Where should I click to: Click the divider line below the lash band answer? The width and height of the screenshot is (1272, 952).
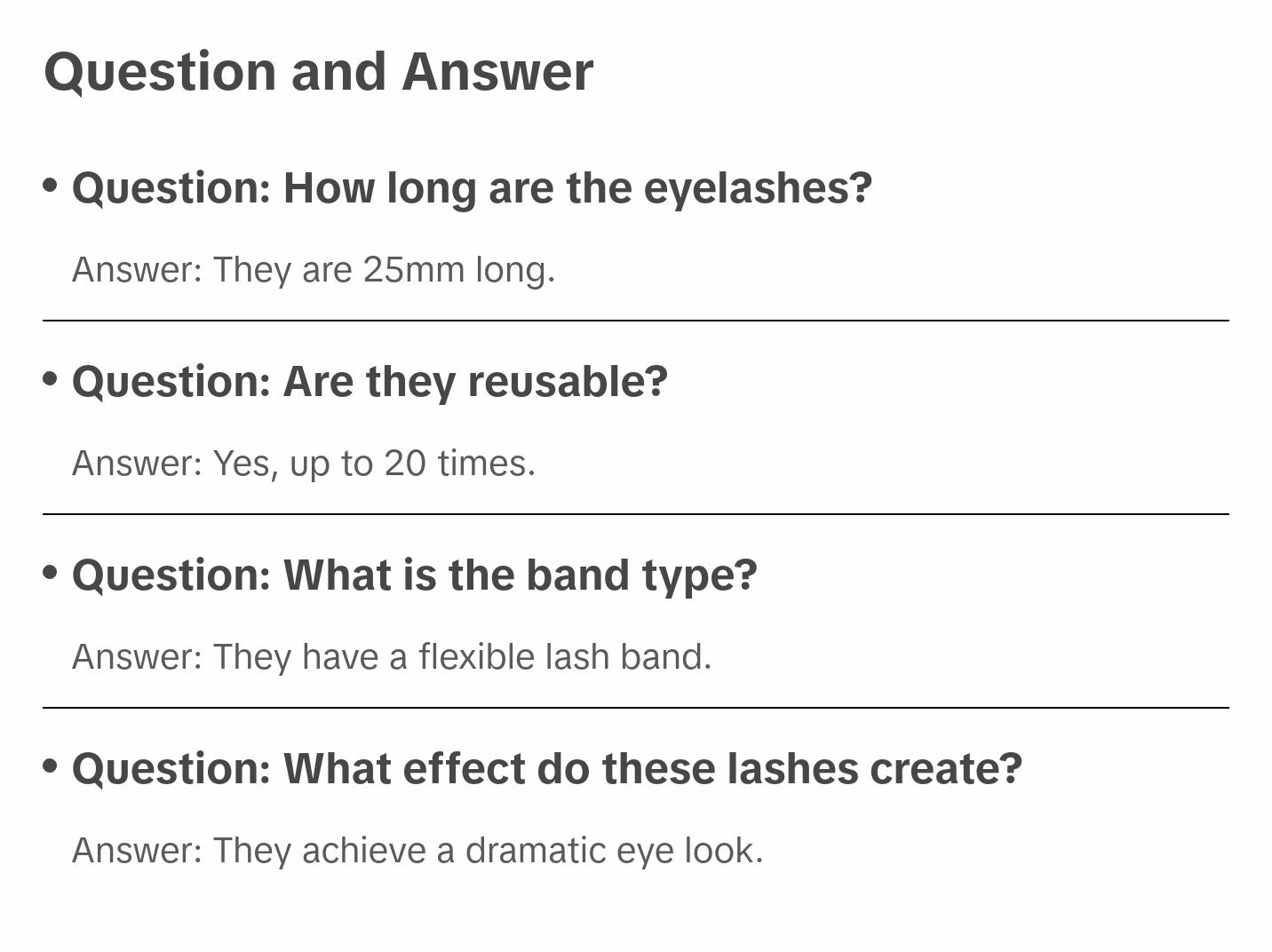(636, 708)
